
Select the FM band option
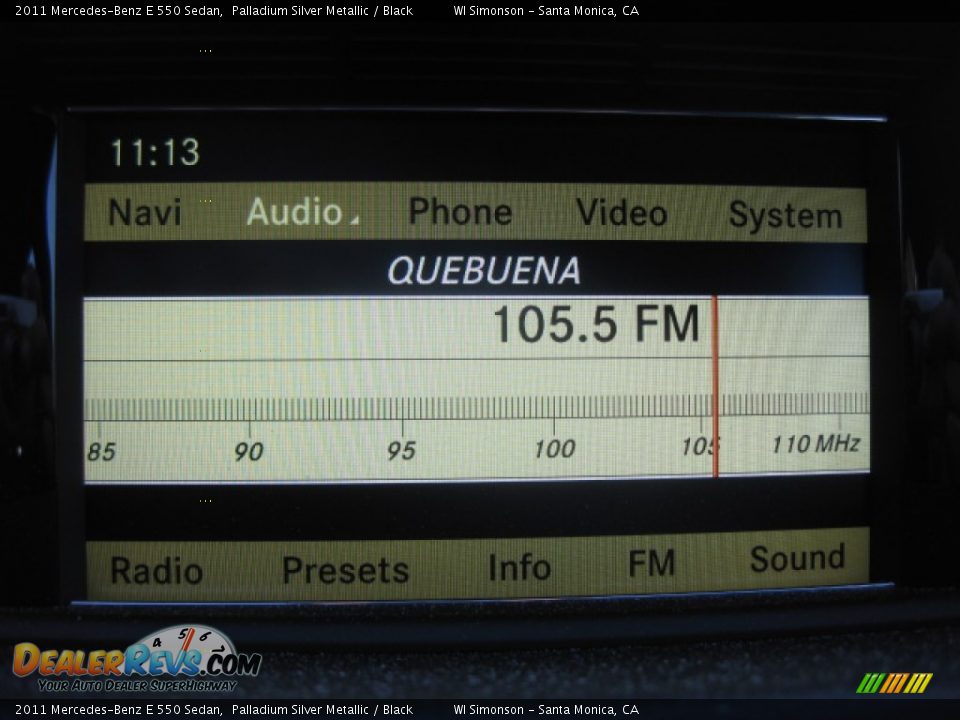[x=651, y=564]
